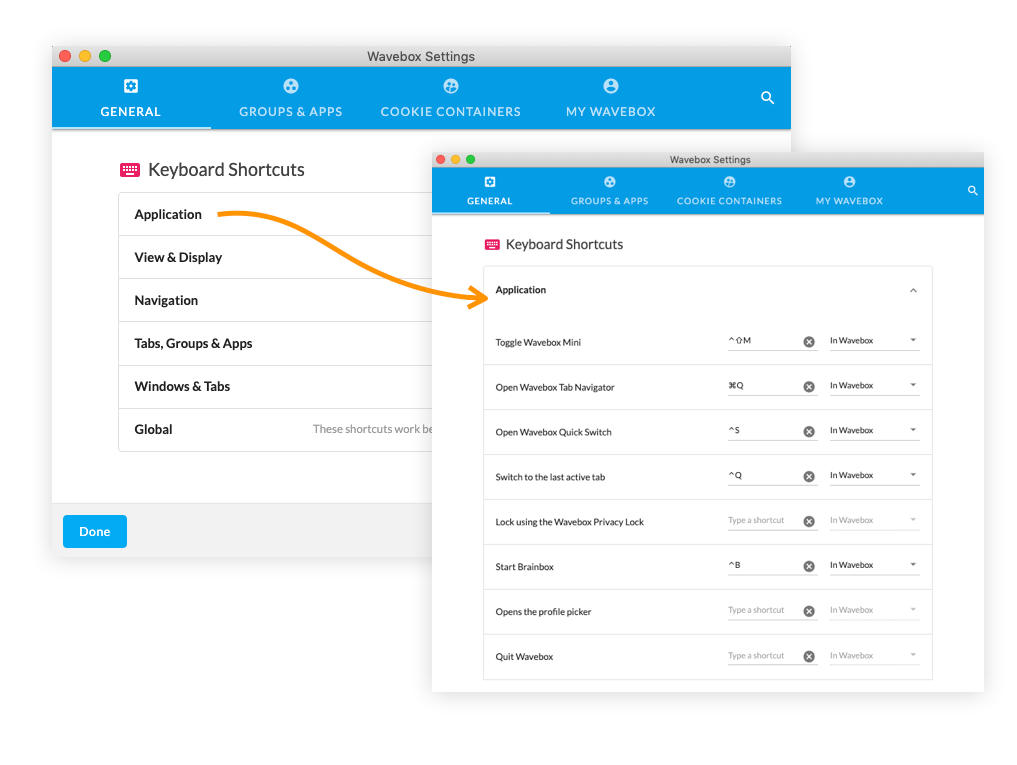The height and width of the screenshot is (765, 1017).
Task: Expand the Application section in the back window
Action: (x=276, y=214)
